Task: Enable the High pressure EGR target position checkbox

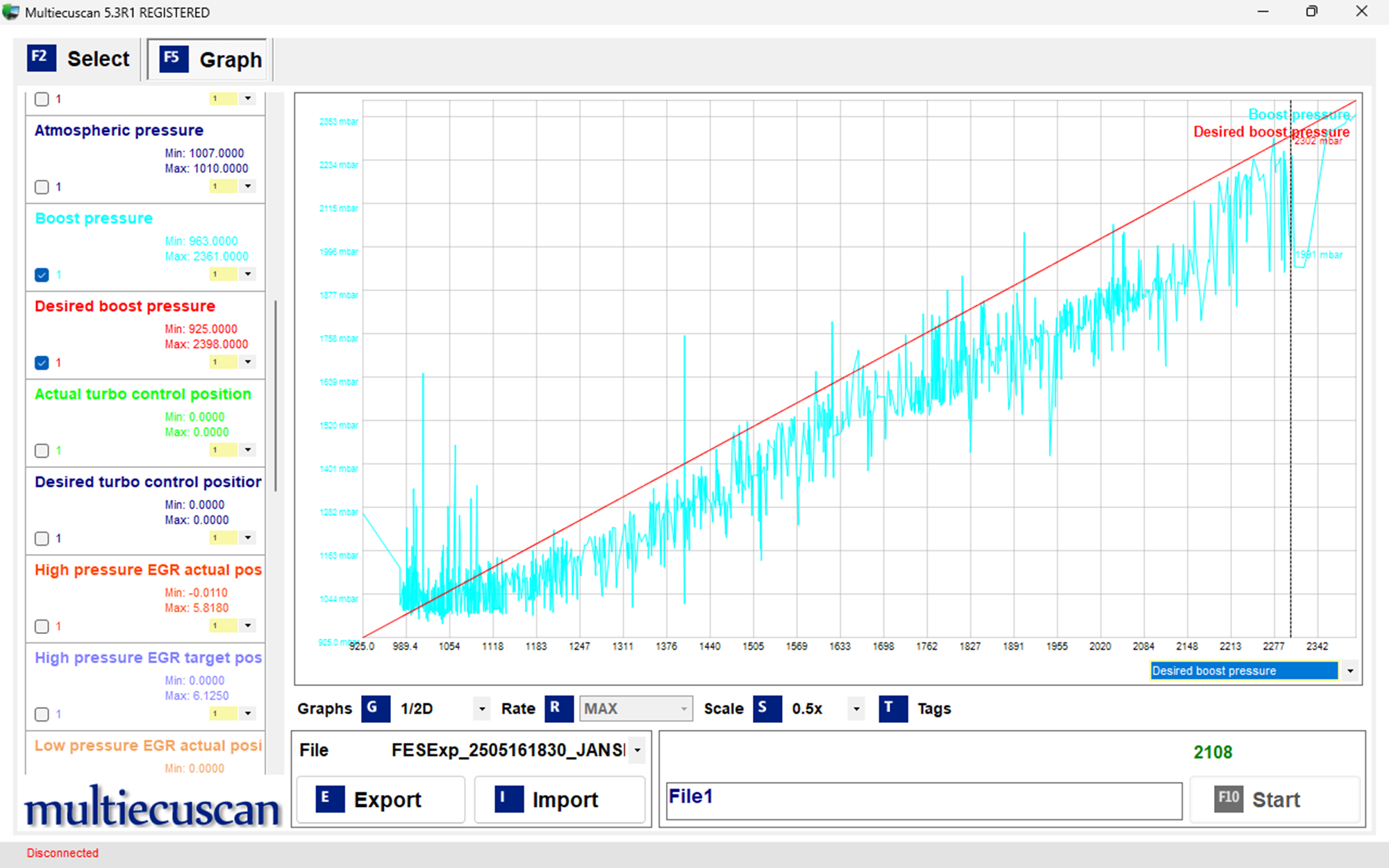Action: [42, 714]
